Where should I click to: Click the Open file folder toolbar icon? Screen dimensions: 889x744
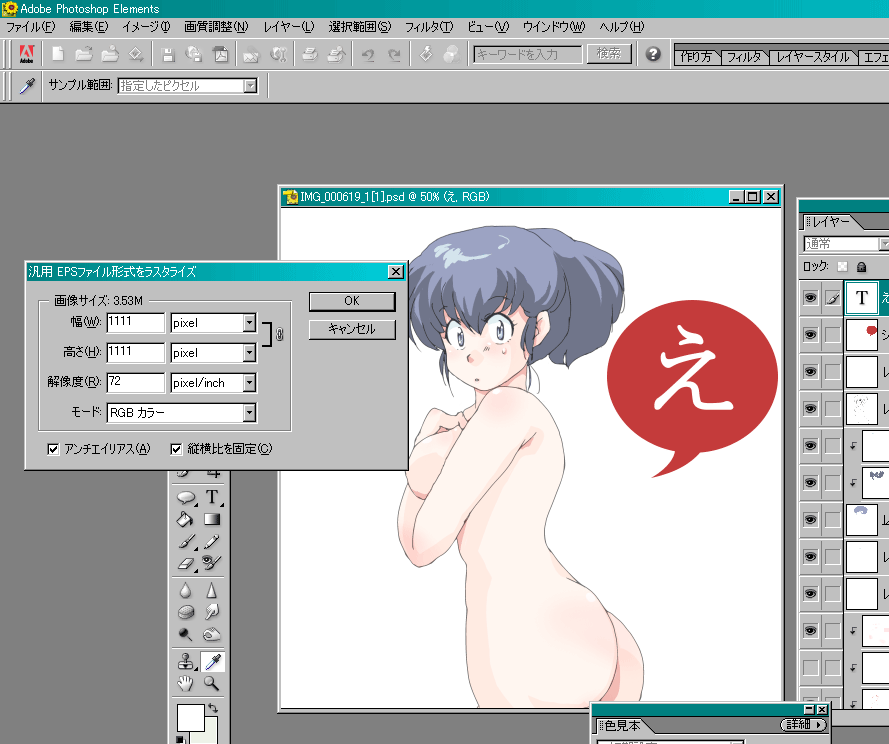click(x=83, y=54)
